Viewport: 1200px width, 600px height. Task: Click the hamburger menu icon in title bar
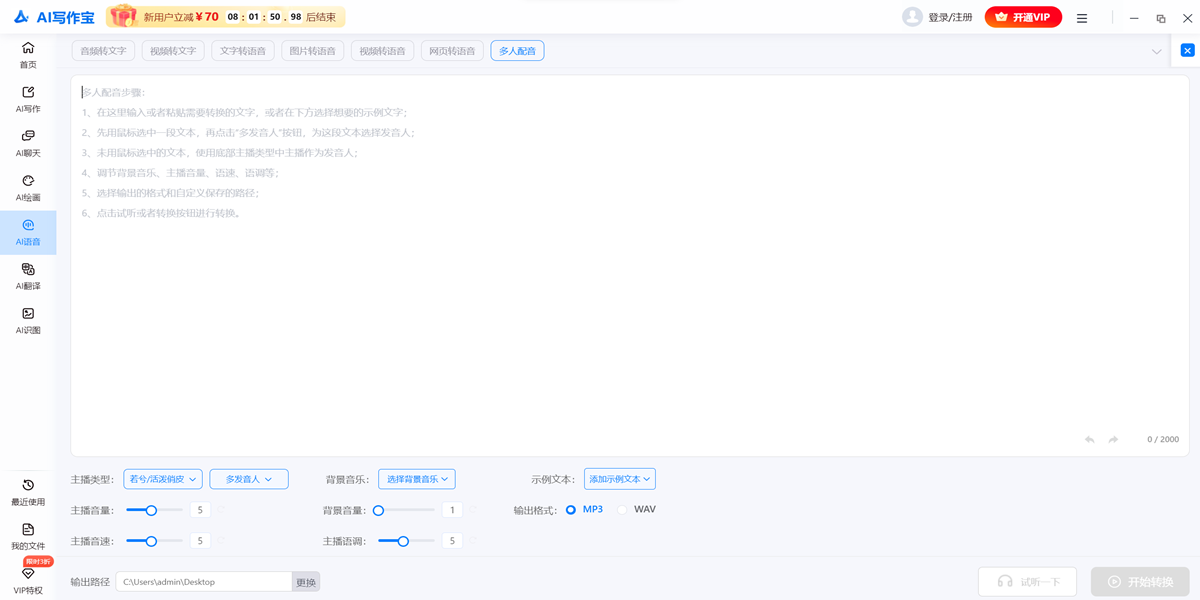(1082, 18)
